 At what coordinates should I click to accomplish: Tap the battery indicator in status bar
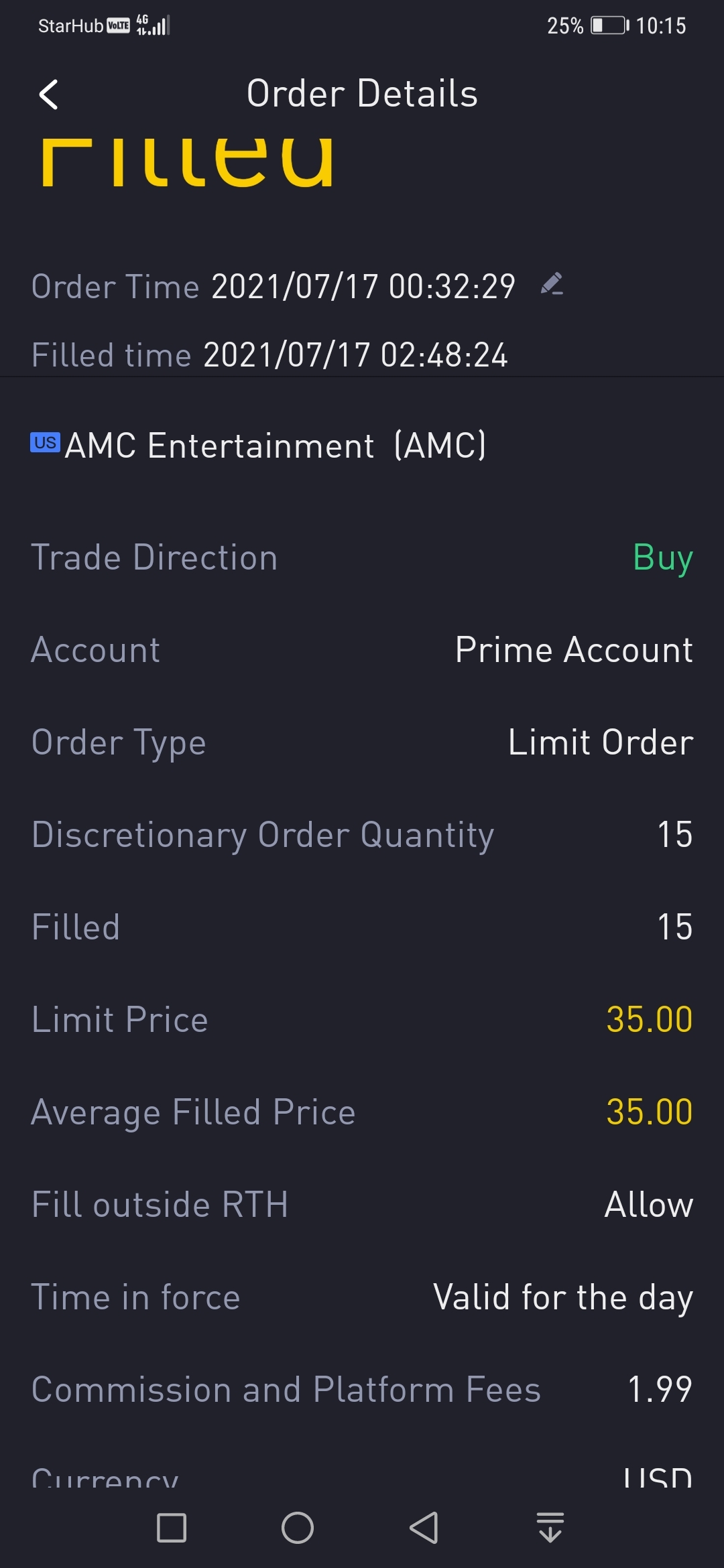pyautogui.click(x=609, y=25)
